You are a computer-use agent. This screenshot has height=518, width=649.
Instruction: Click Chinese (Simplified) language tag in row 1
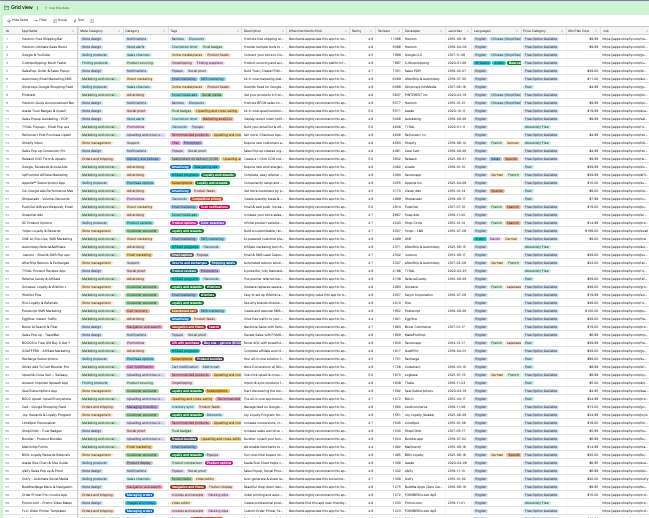click(x=505, y=39)
